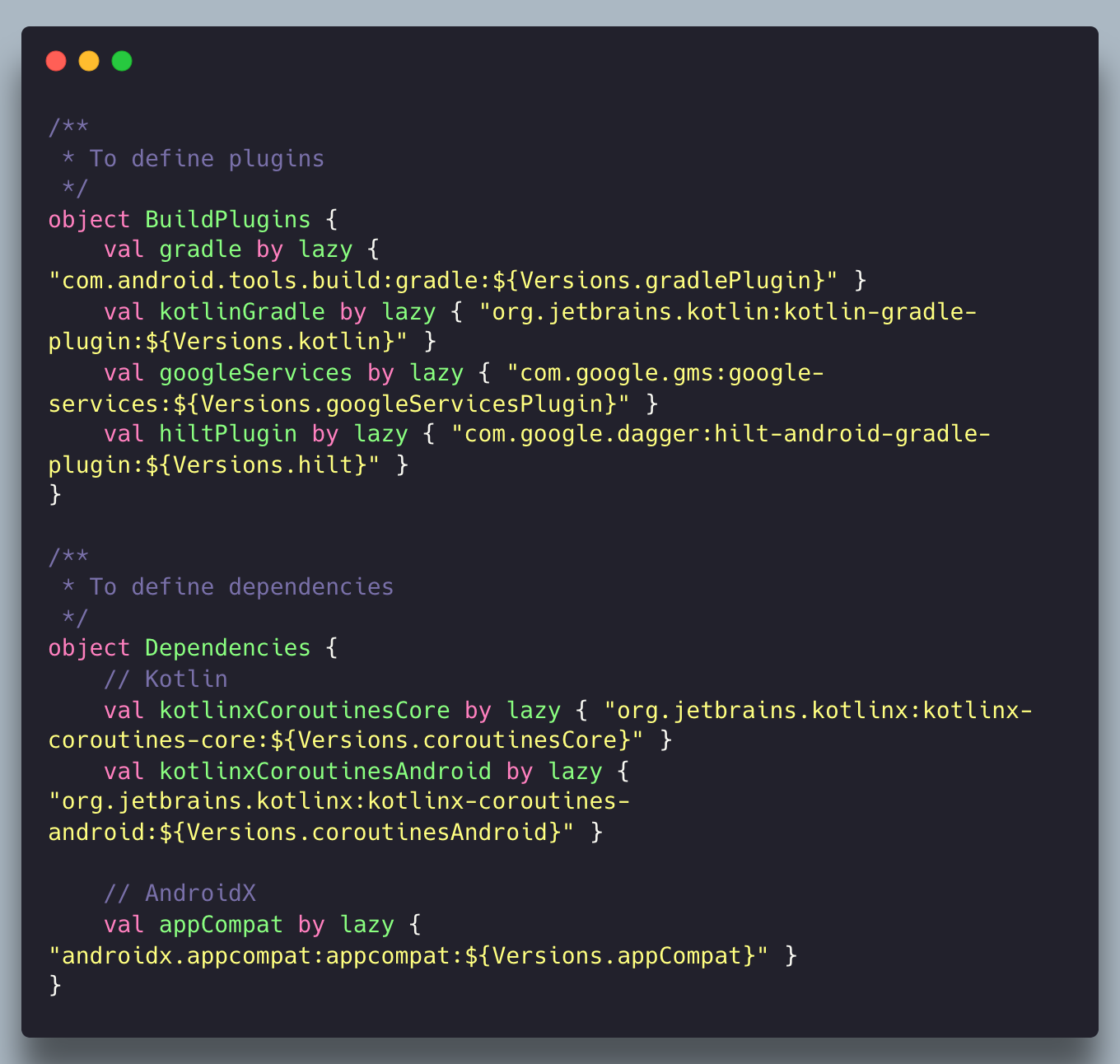Click the comment 'To define plugins'

pos(207,158)
